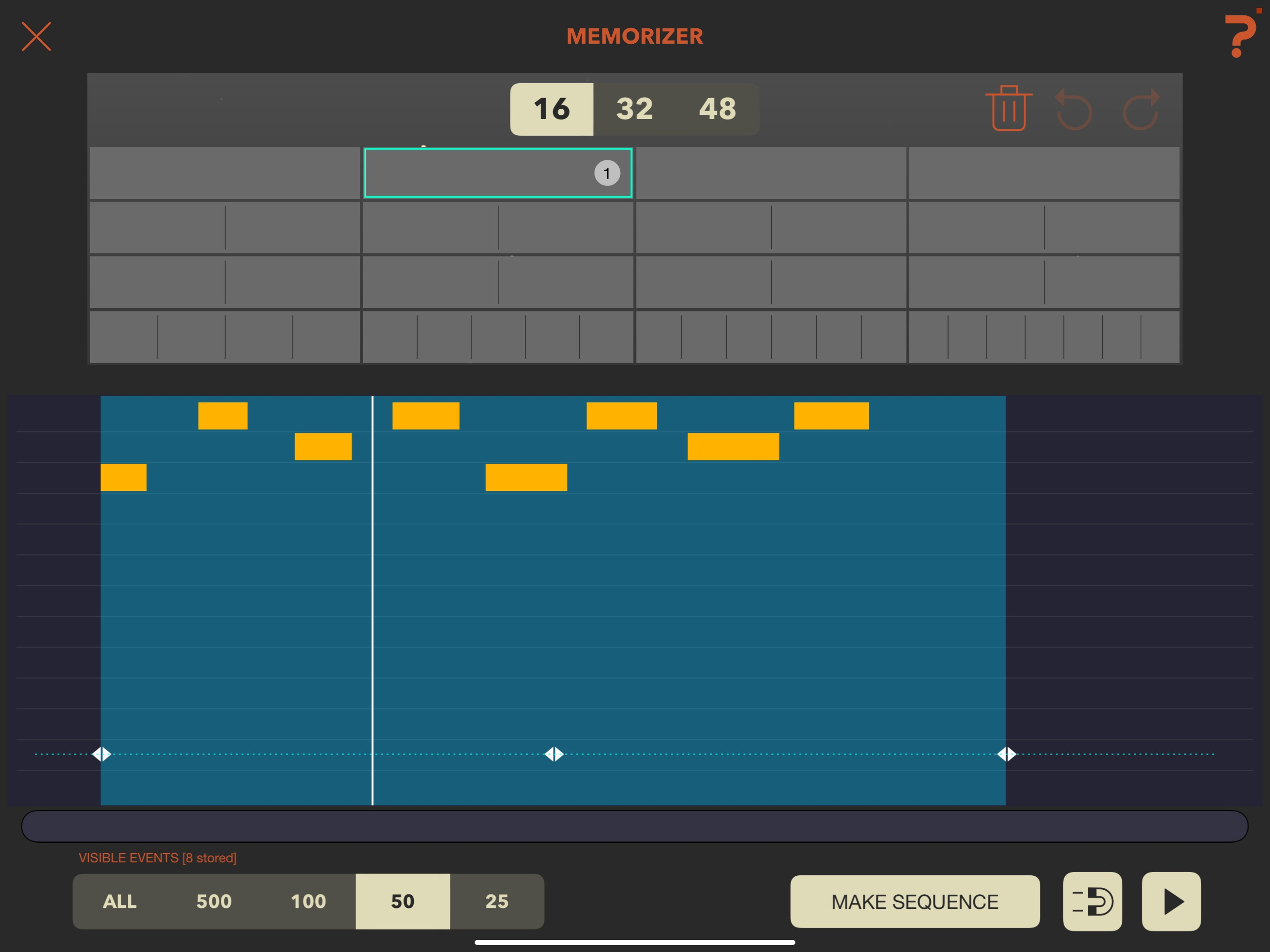This screenshot has width=1270, height=952.
Task: Click the middle selection handle
Action: [554, 754]
